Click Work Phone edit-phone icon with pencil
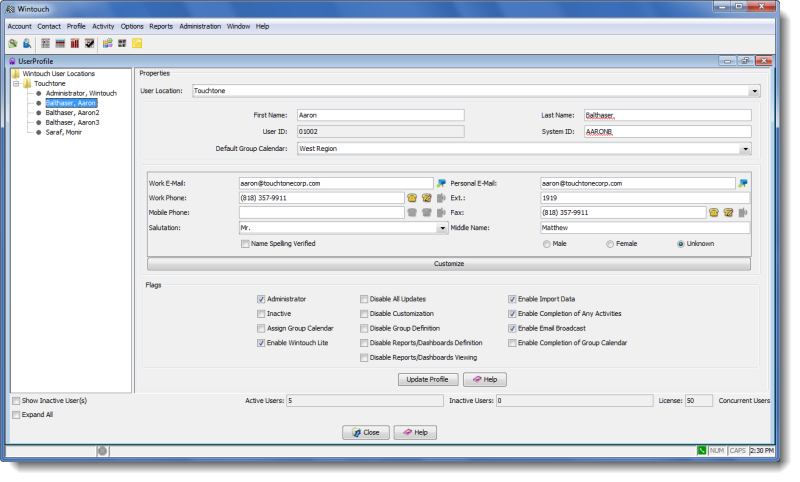The image size is (800, 482). 427,198
